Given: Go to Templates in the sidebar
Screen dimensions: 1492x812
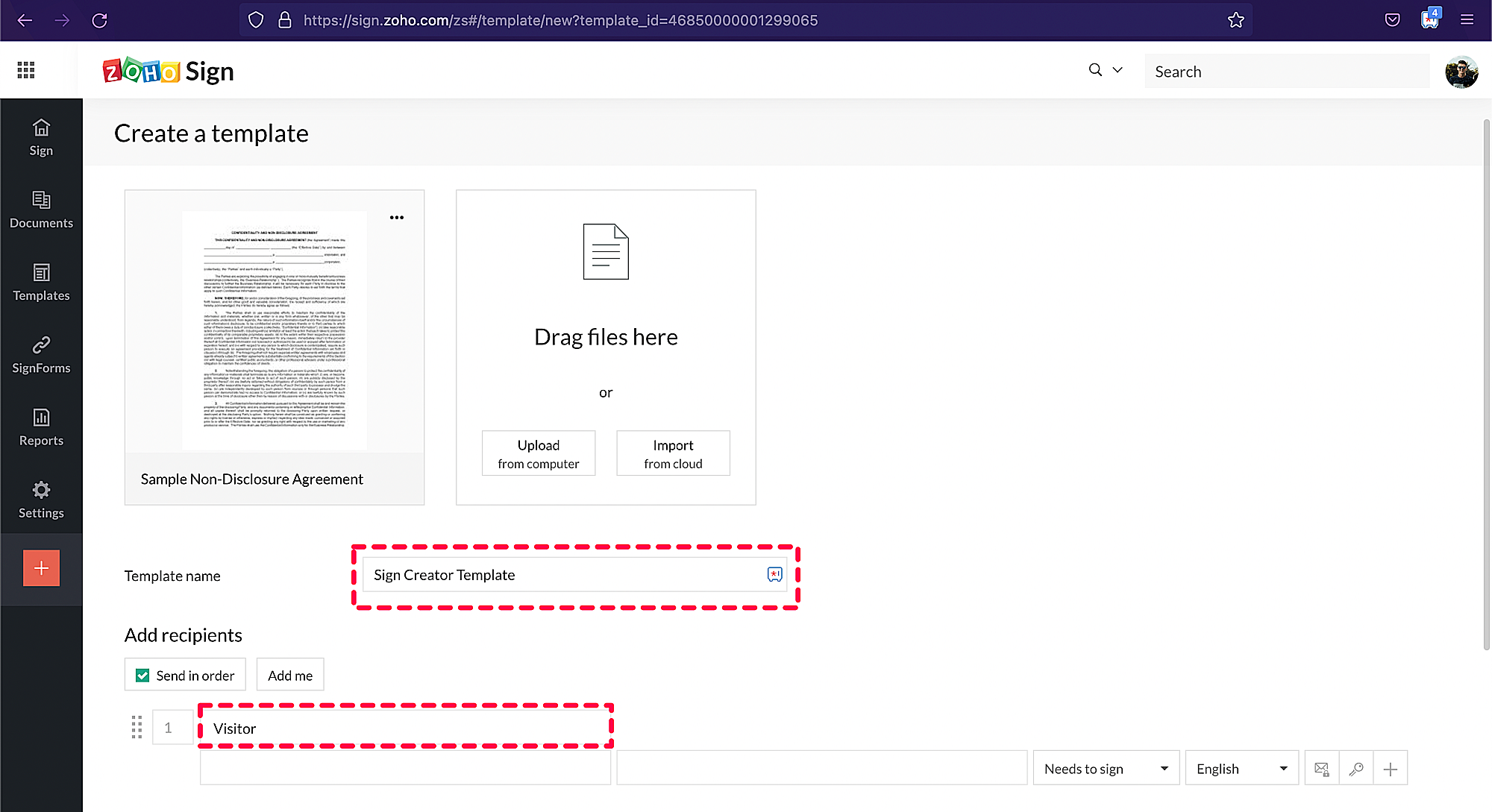Looking at the screenshot, I should [41, 283].
